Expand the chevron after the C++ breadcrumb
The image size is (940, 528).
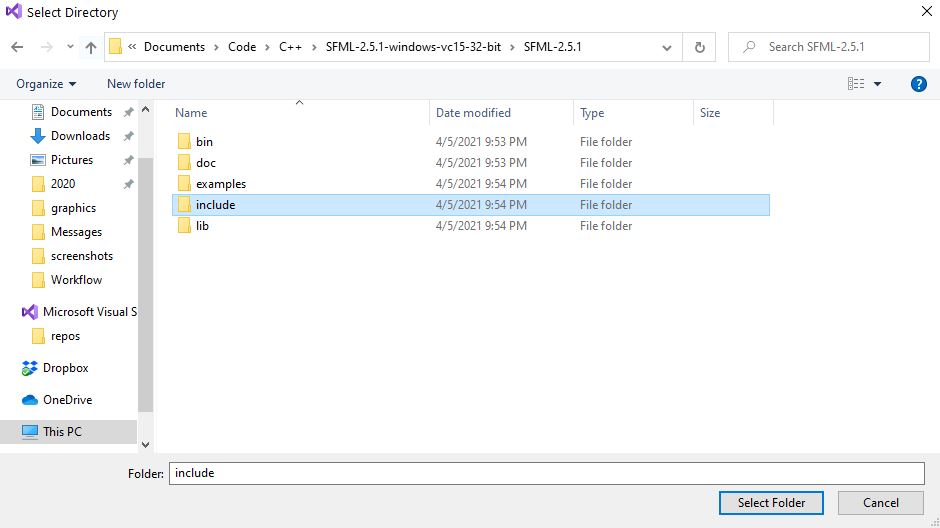click(x=314, y=47)
